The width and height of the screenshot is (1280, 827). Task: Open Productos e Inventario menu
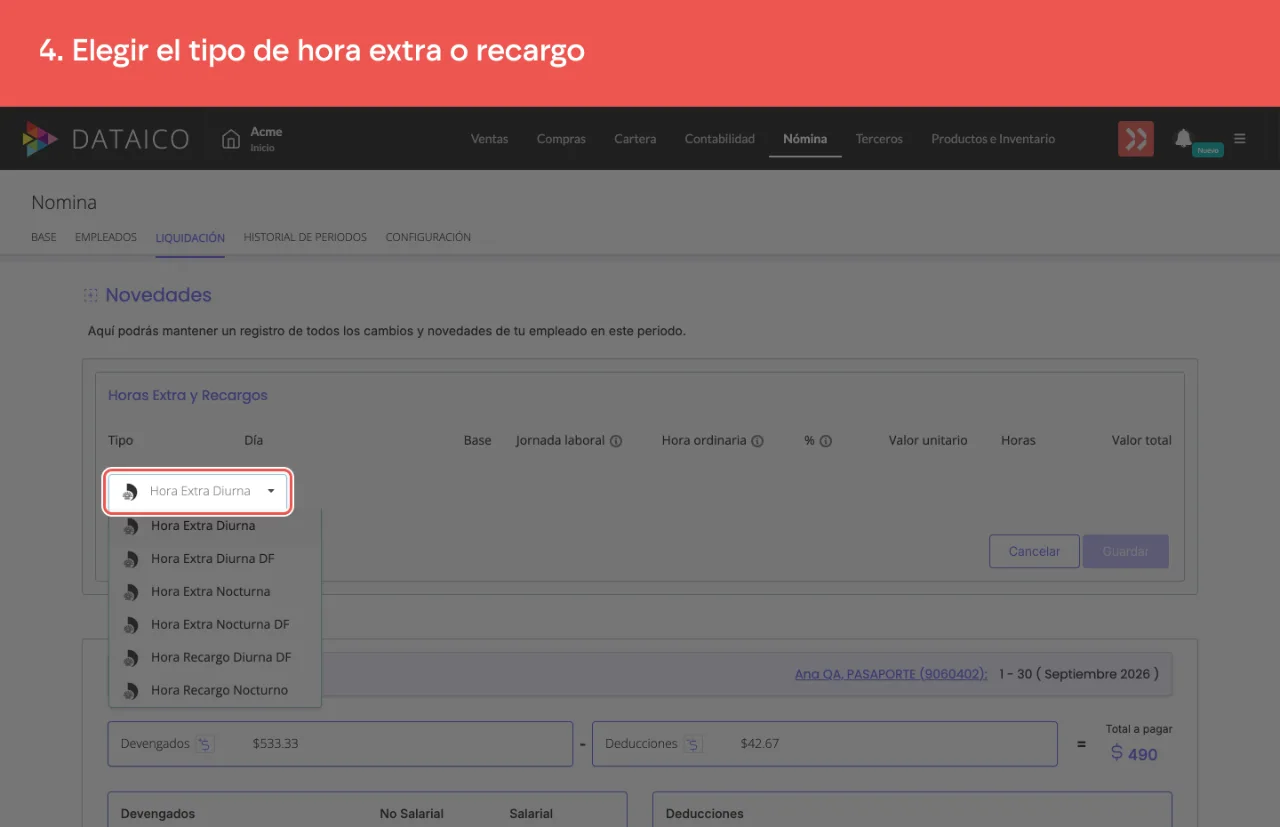click(993, 139)
